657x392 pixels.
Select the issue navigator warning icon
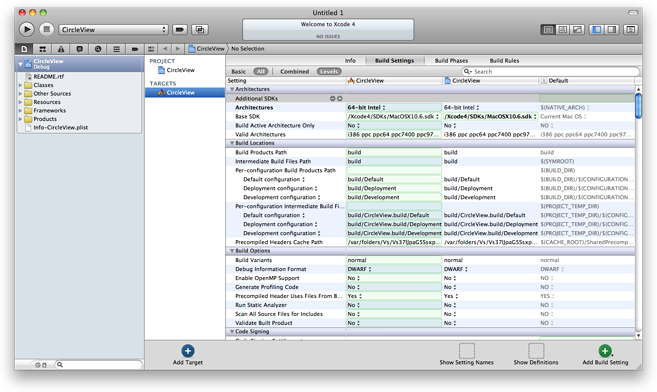click(x=61, y=49)
